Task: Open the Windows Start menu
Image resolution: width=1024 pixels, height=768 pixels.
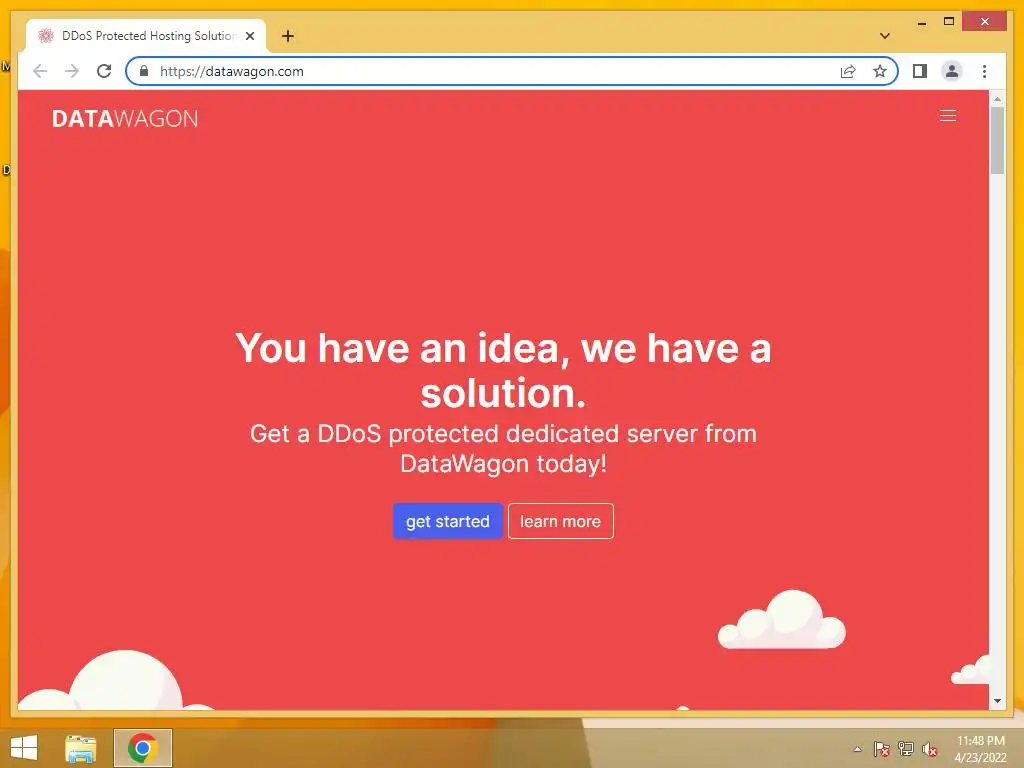Action: click(24, 748)
